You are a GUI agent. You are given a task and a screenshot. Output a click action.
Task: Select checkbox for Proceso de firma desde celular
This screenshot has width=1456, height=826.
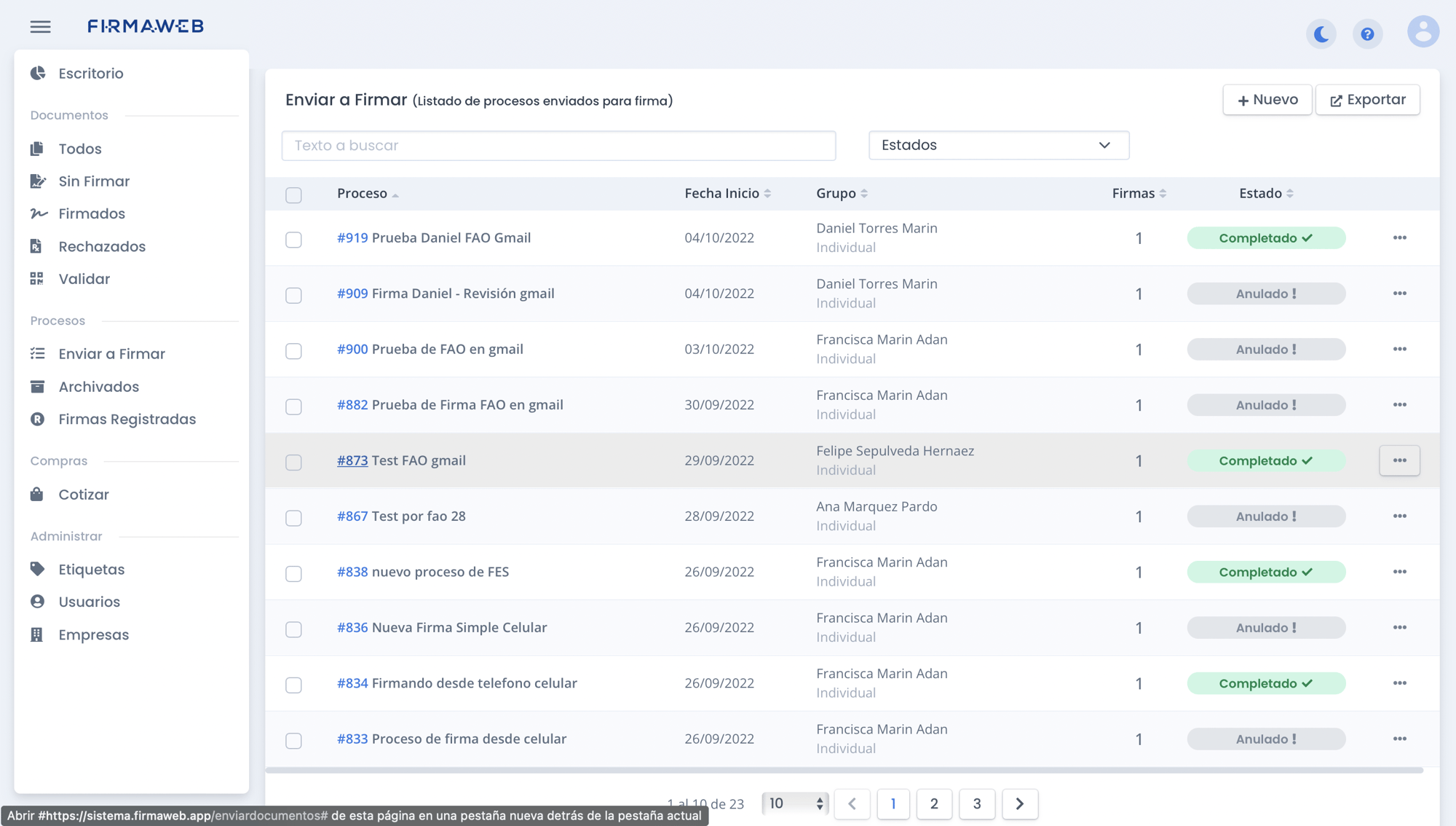click(293, 741)
